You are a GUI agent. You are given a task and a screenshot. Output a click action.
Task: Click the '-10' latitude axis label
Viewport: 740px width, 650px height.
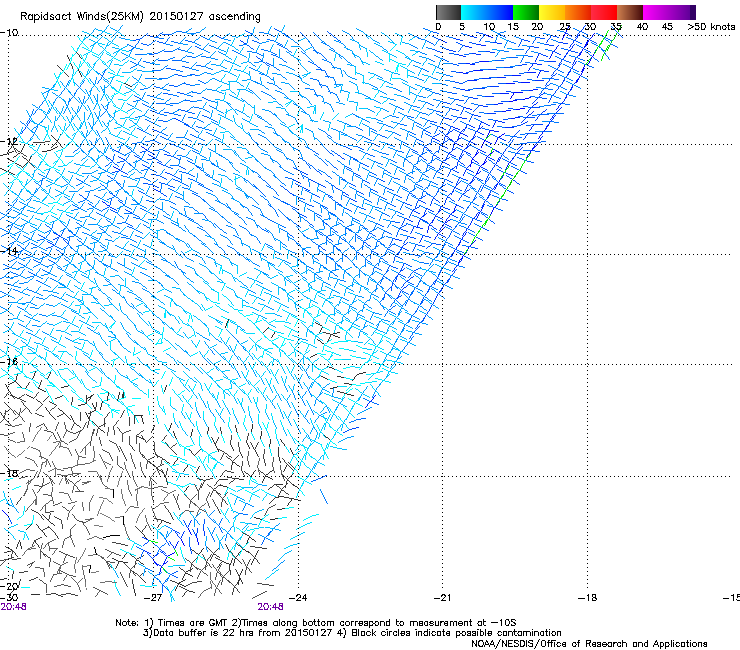coord(9,33)
